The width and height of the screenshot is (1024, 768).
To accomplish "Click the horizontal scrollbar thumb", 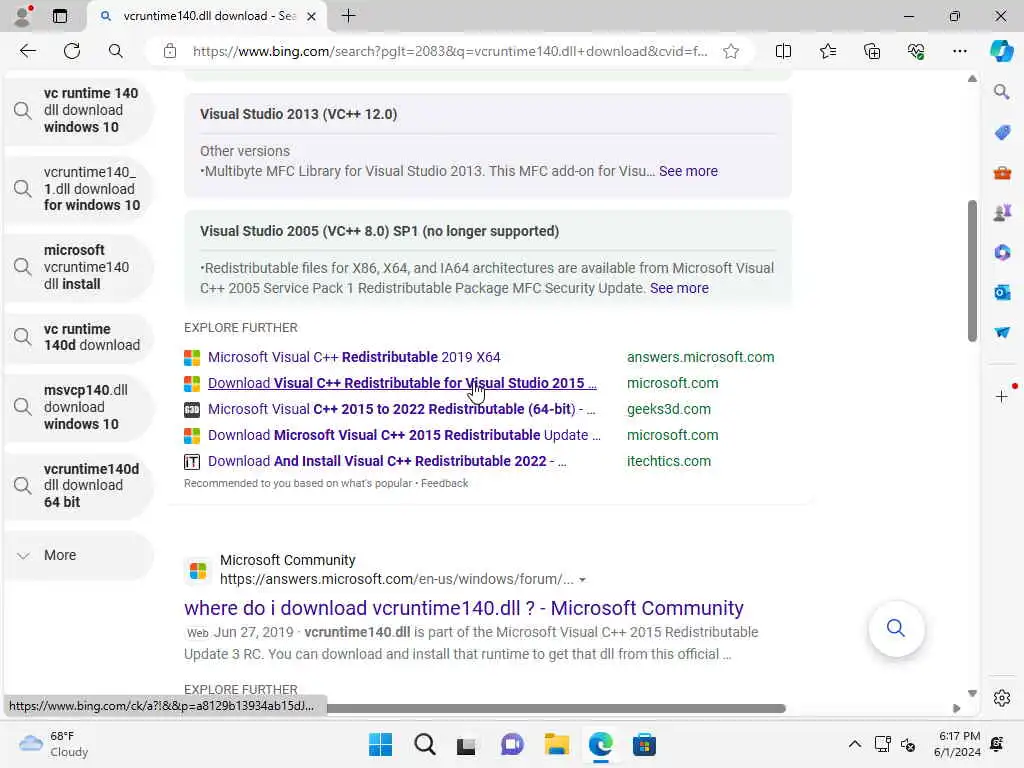I will (555, 709).
